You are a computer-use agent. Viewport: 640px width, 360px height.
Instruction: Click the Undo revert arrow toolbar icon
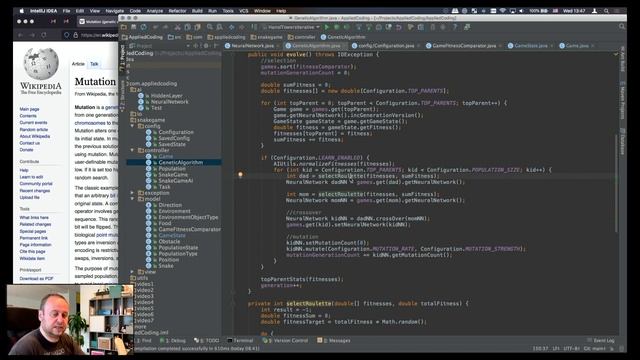point(399,27)
